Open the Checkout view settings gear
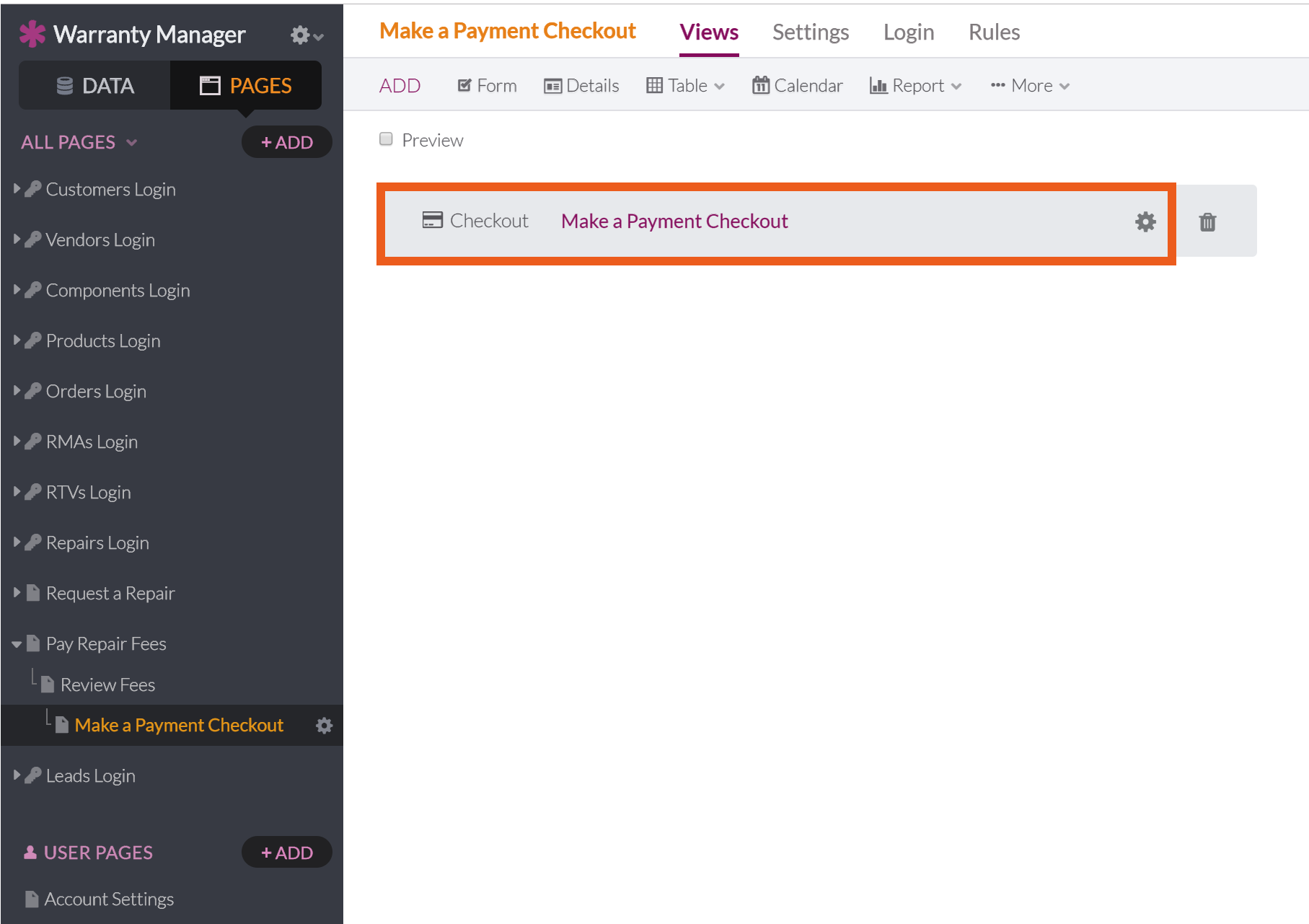1309x924 pixels. (1145, 221)
